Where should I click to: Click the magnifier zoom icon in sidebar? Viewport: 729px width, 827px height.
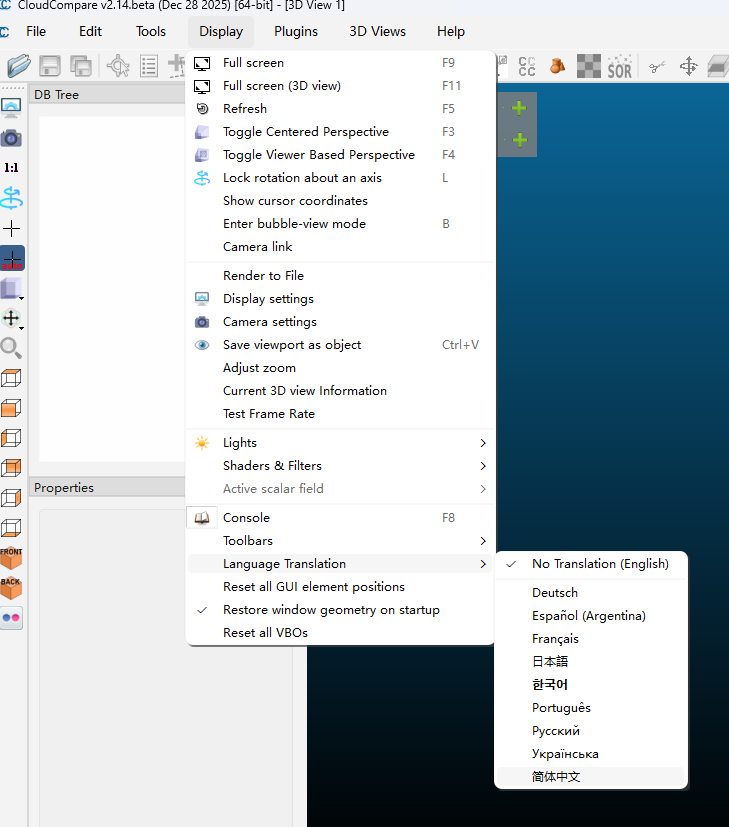tap(11, 348)
